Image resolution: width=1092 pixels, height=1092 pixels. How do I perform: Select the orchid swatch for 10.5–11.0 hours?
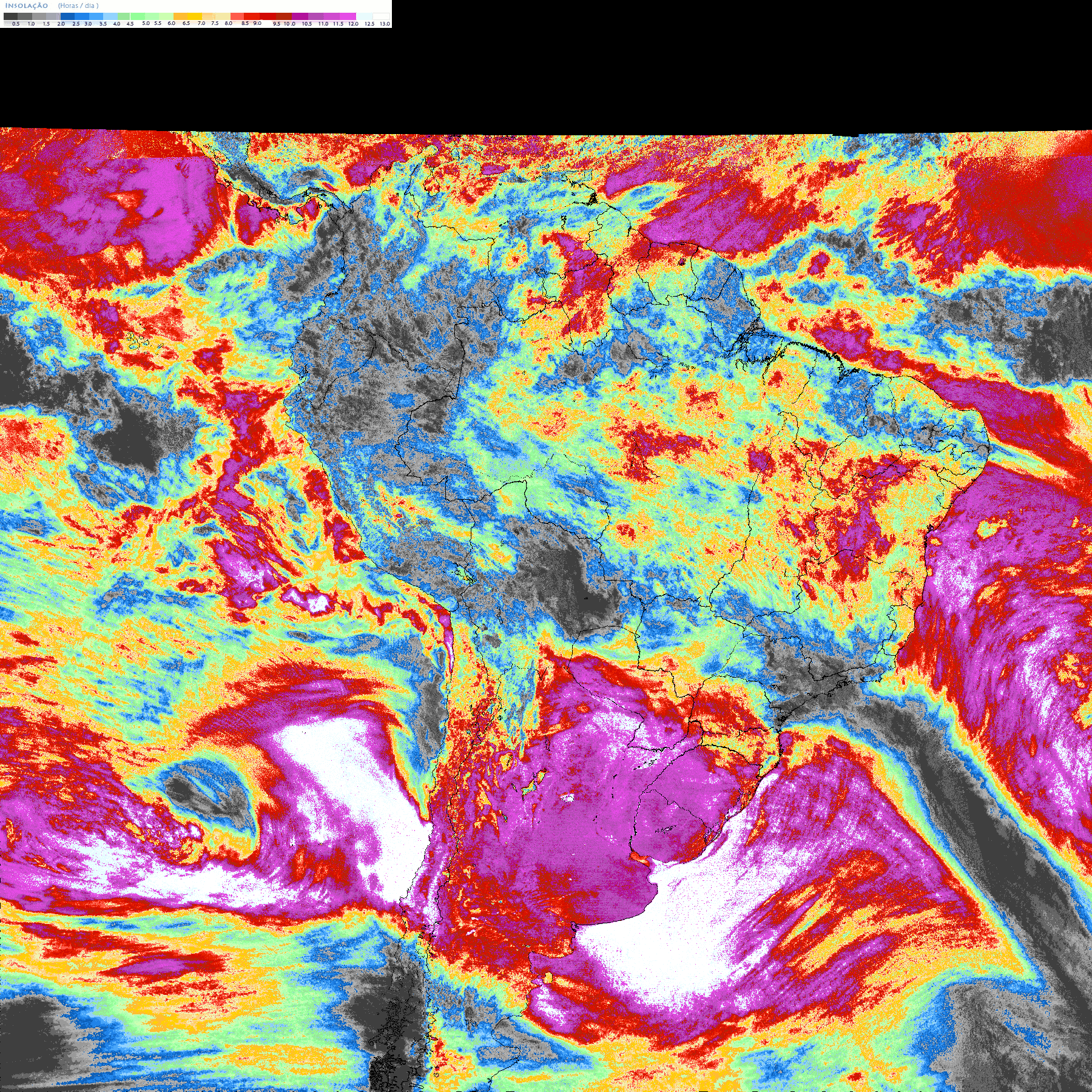tap(316, 16)
